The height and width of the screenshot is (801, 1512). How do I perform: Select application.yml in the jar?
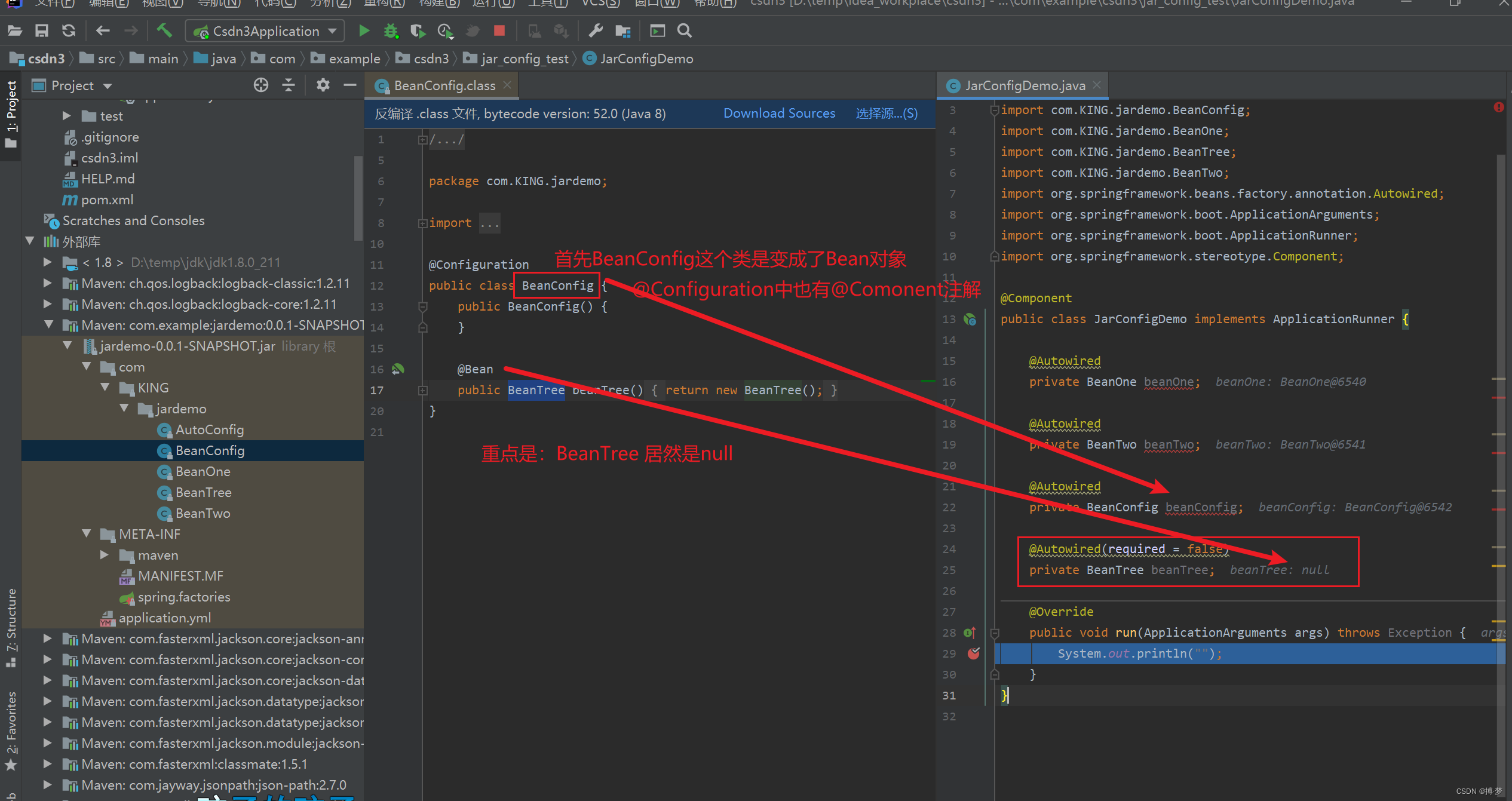(165, 618)
